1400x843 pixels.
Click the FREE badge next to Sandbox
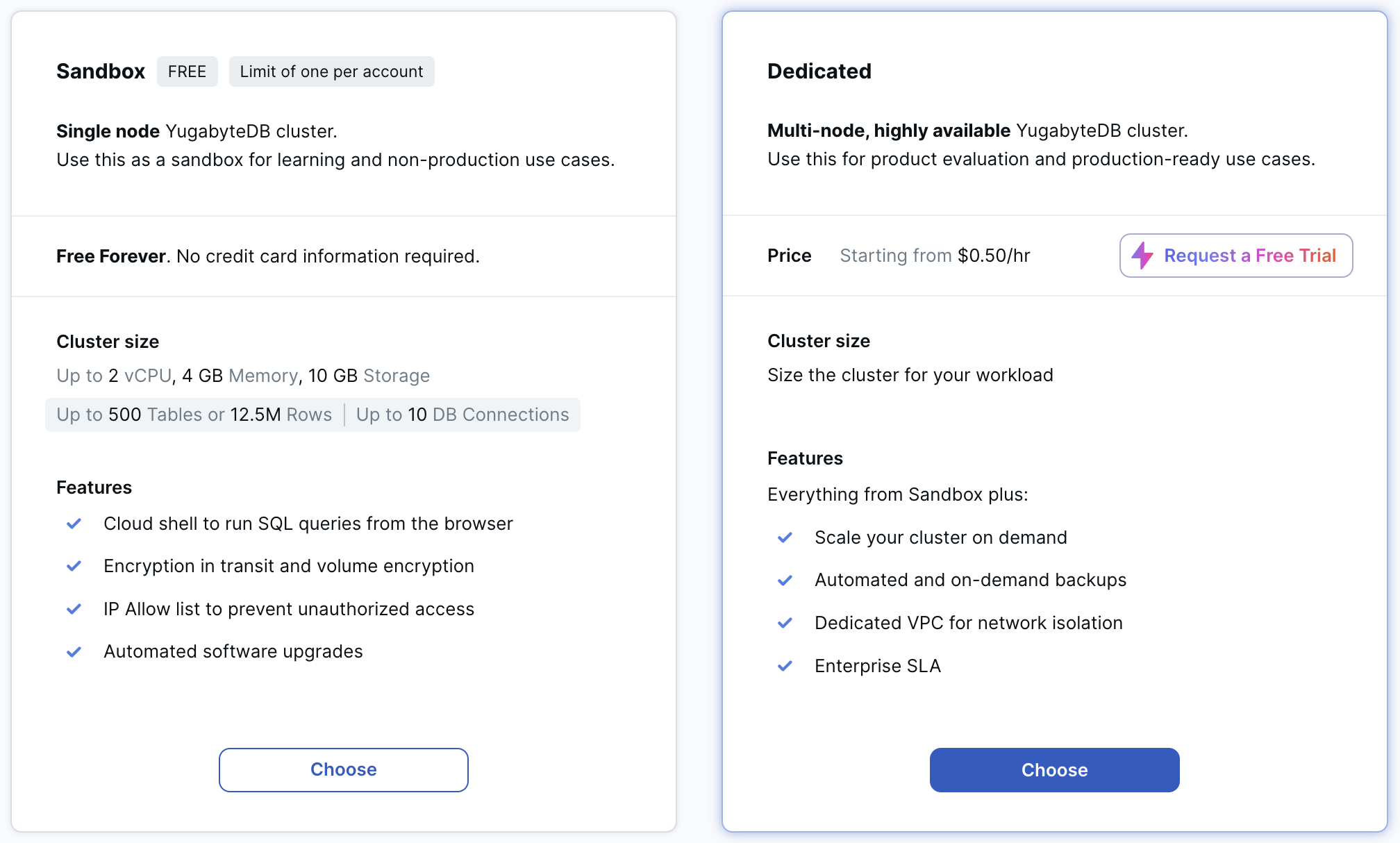(x=187, y=72)
